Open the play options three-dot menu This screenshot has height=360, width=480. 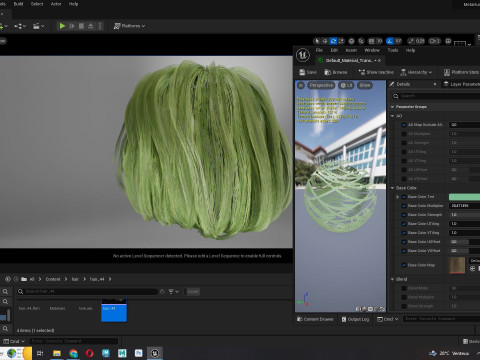[100, 26]
